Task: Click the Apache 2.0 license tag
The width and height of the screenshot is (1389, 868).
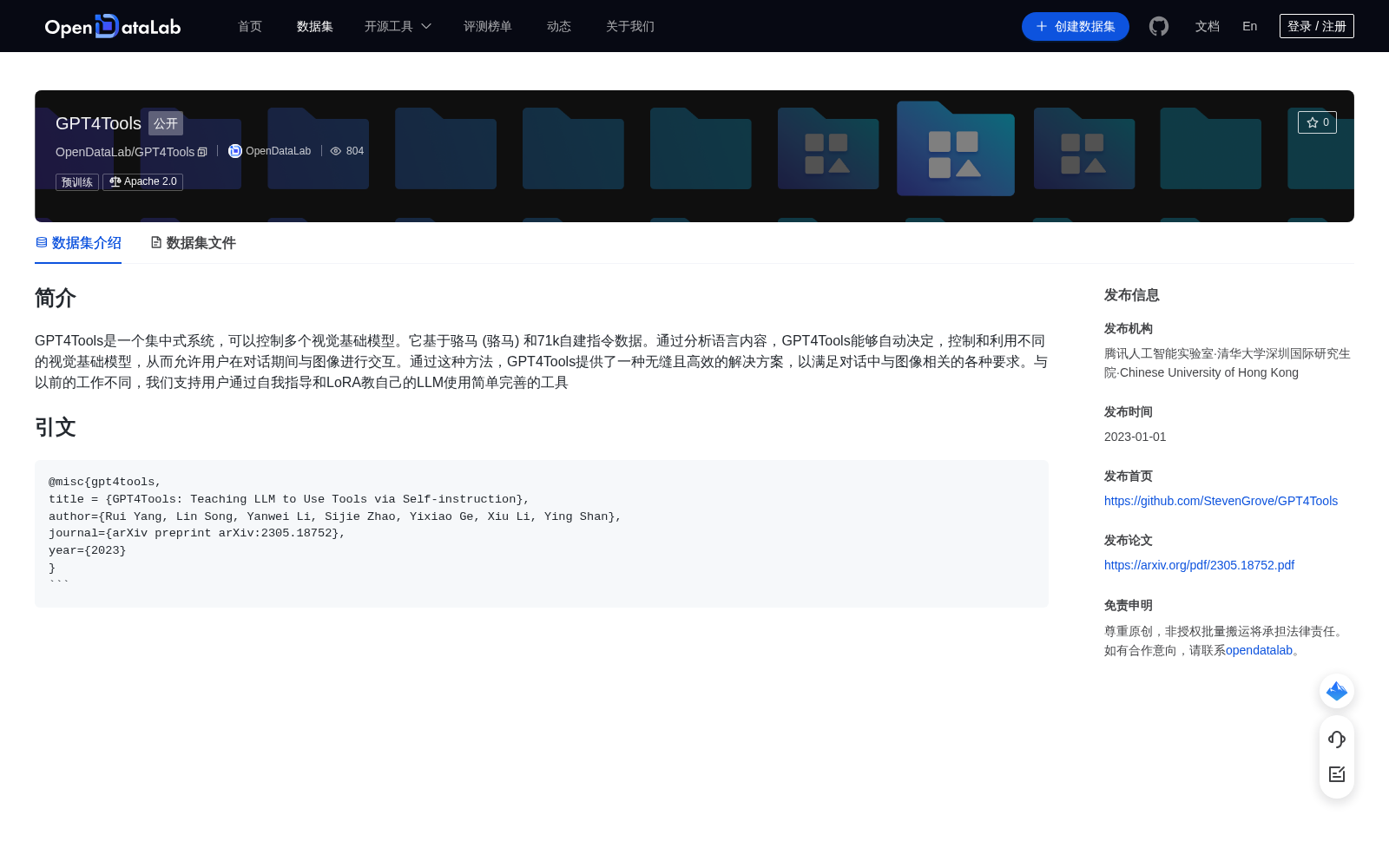Action: 142,182
